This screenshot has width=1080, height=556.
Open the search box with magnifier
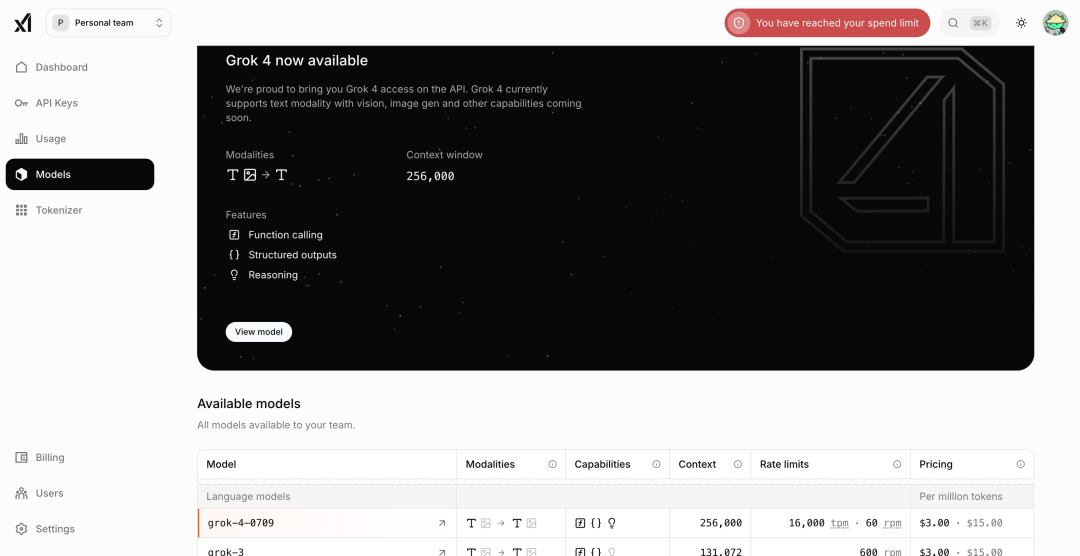pos(970,23)
